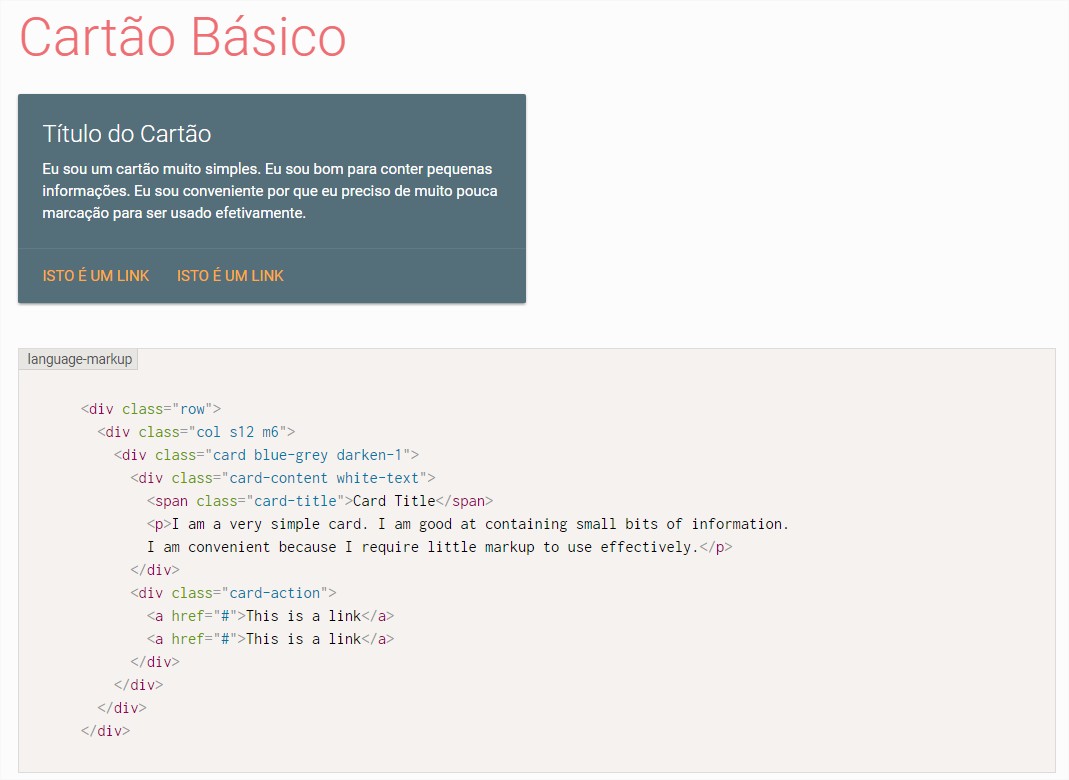Image resolution: width=1069 pixels, height=780 pixels.
Task: Click the first This is a link code line
Action: coord(270,616)
